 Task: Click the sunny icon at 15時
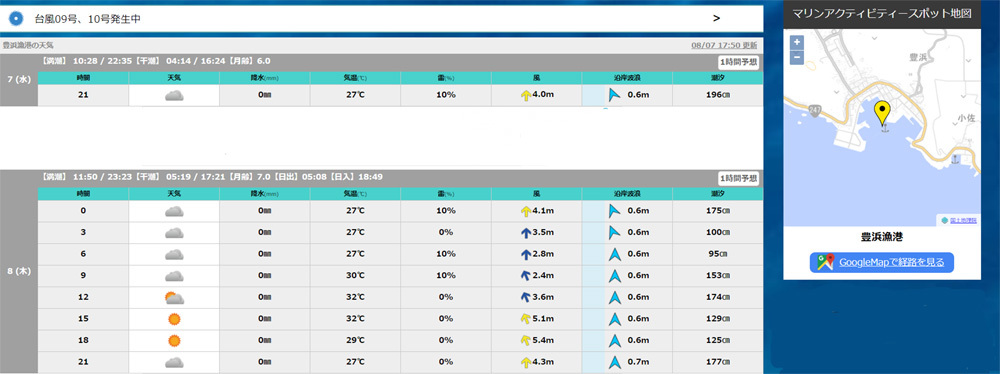[173, 319]
